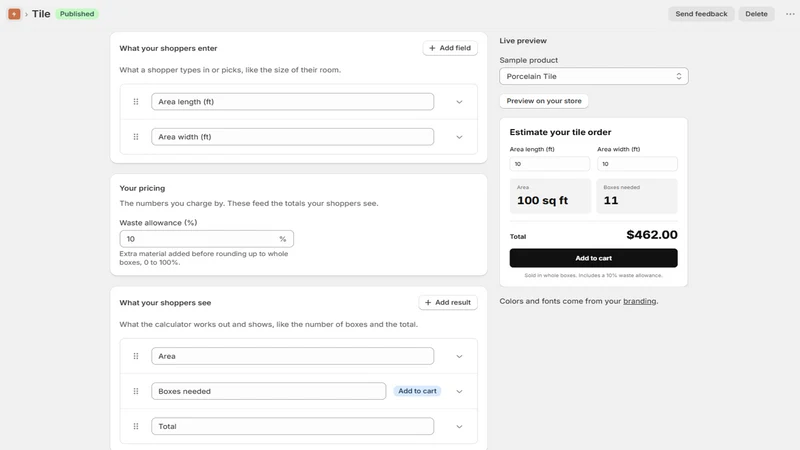The width and height of the screenshot is (800, 450).
Task: Click the Total result name field
Action: [x=292, y=426]
